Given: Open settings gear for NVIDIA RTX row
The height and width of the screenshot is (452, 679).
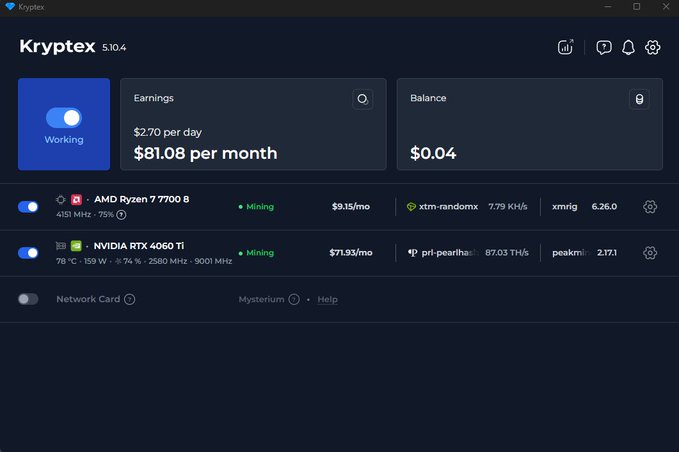Looking at the screenshot, I should [x=650, y=252].
